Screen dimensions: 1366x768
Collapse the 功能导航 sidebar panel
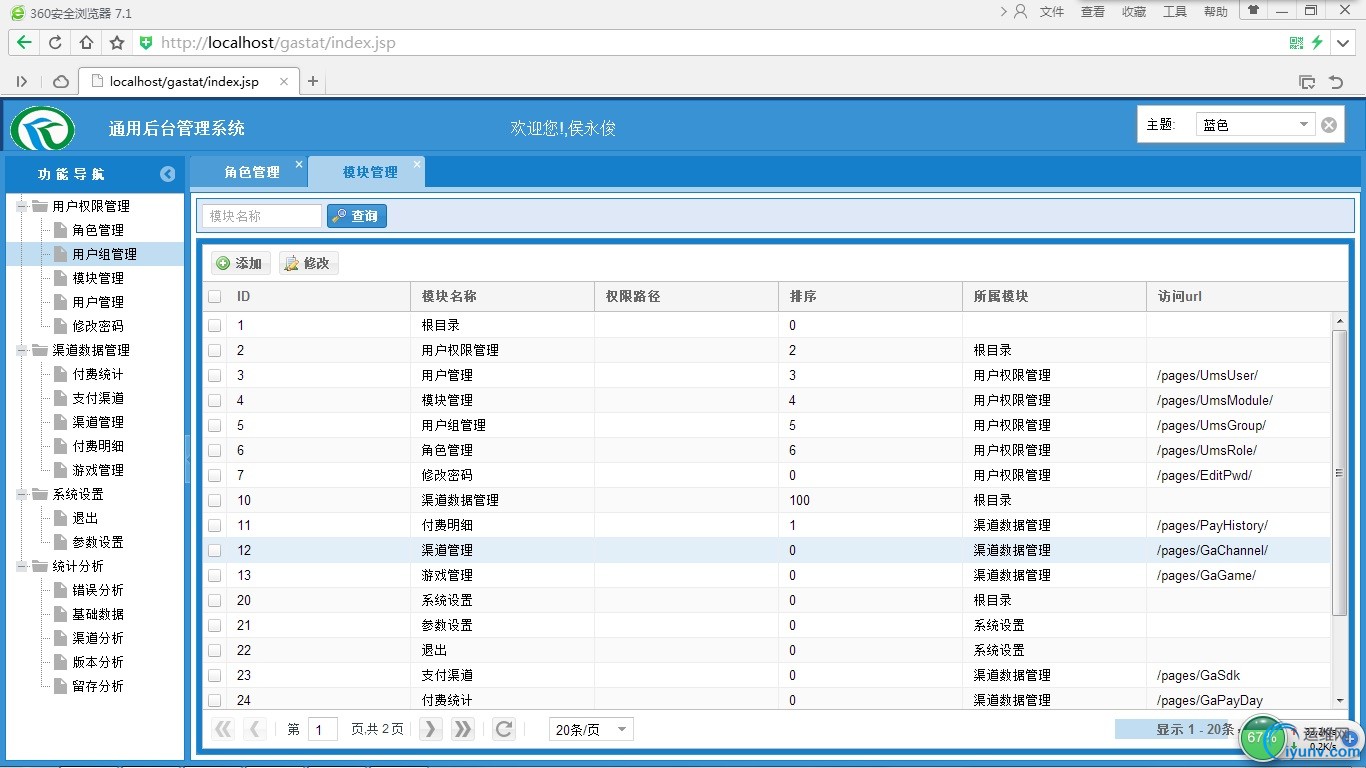(x=167, y=174)
